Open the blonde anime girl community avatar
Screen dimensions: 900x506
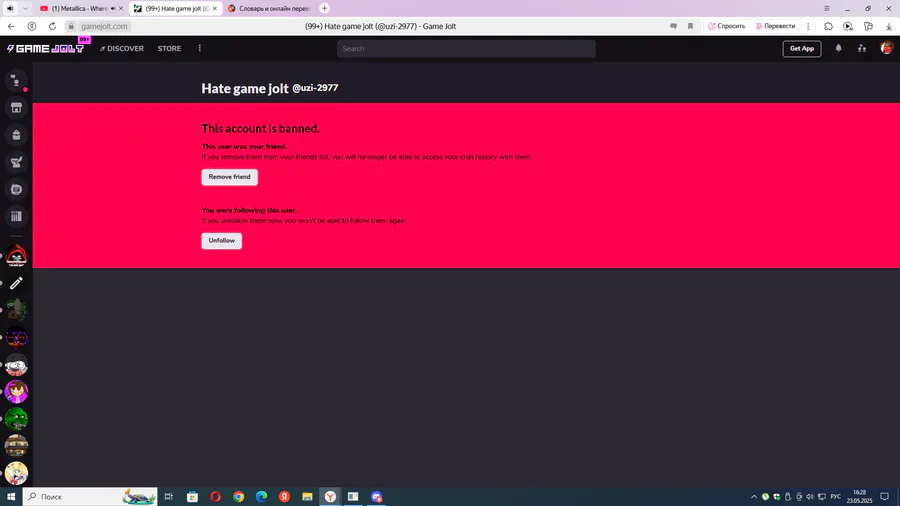(x=16, y=473)
